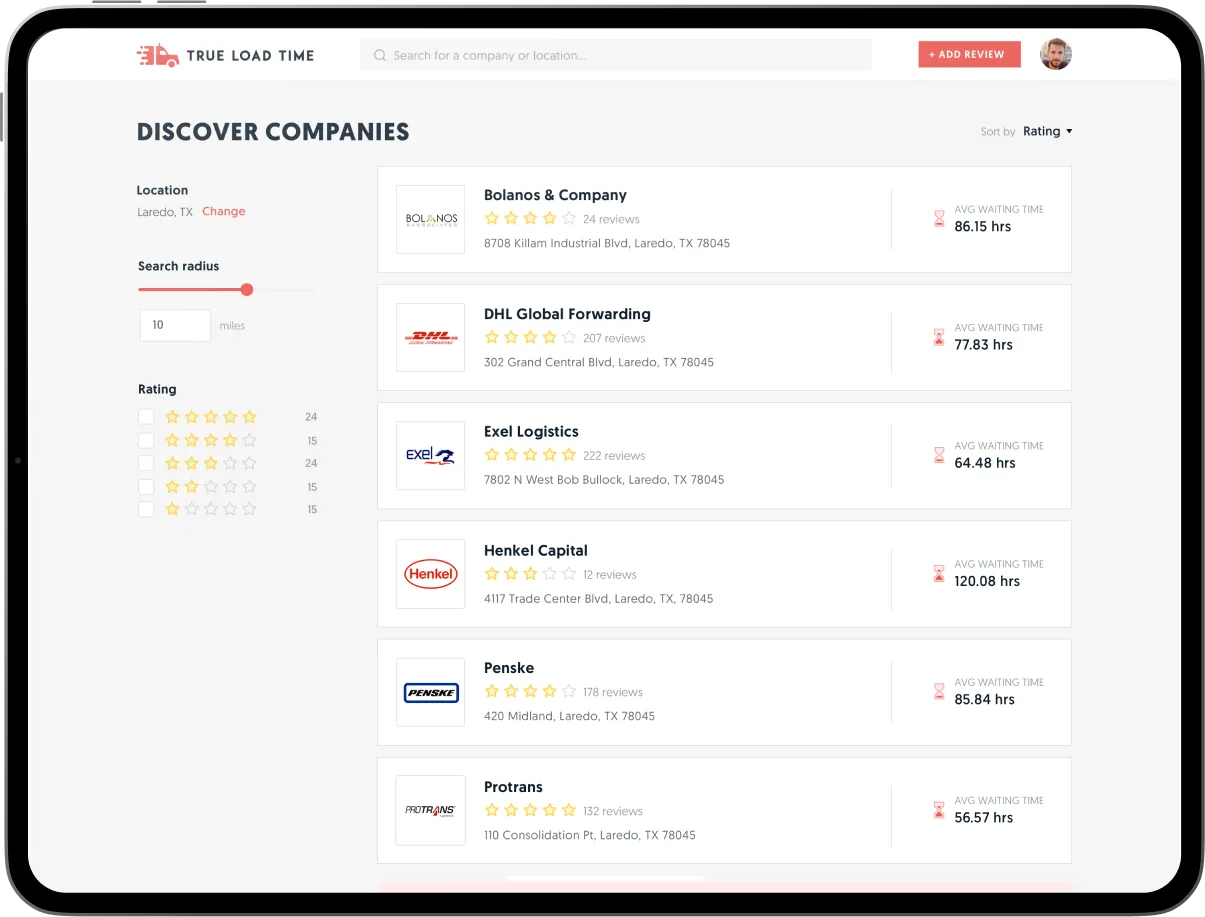Image resolution: width=1205 pixels, height=917 pixels.
Task: Click the Discover Companies heading
Action: point(273,132)
